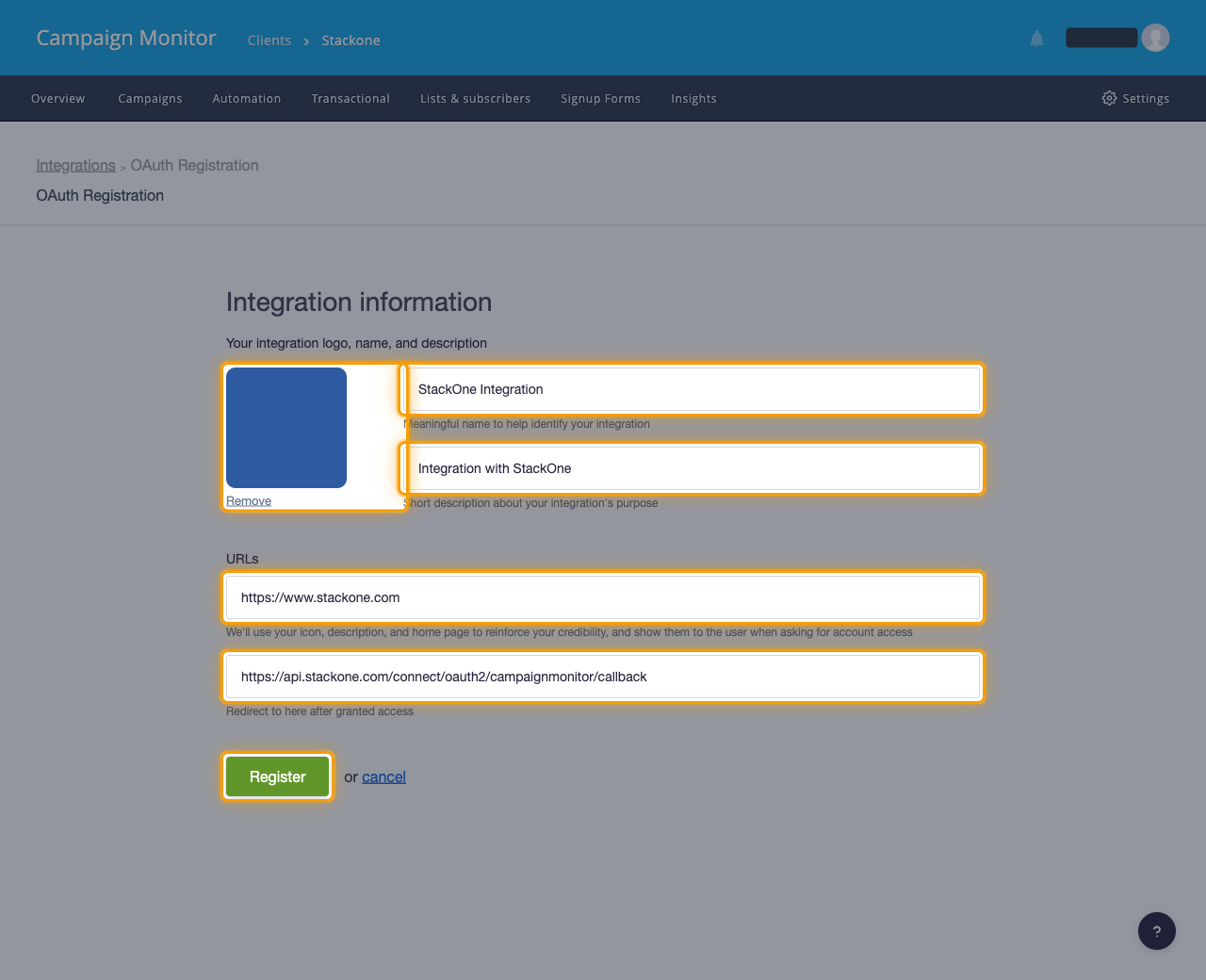Navigate to Clients in header breadcrumb

point(269,41)
